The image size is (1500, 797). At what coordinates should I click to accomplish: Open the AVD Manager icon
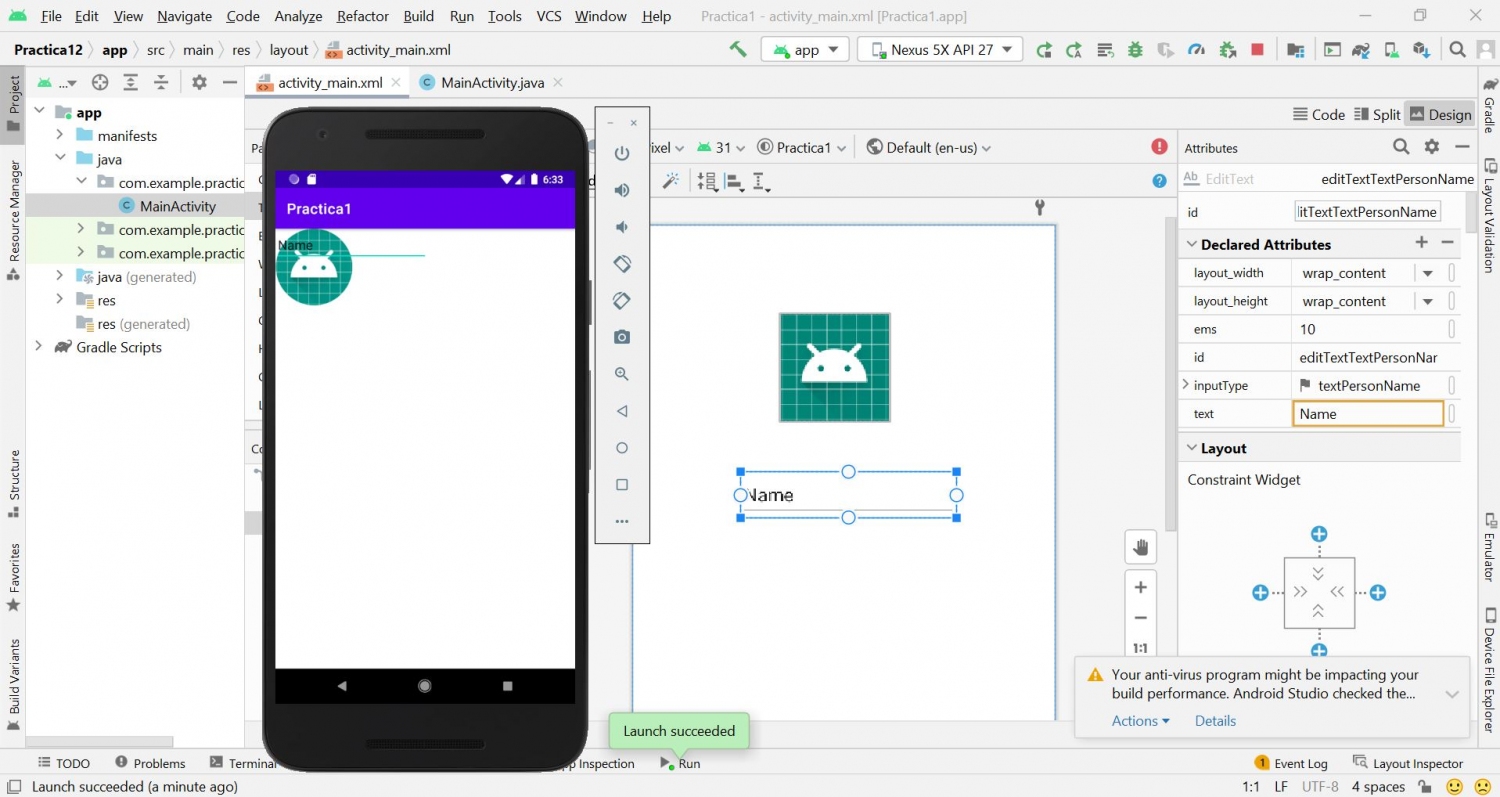coord(1391,49)
